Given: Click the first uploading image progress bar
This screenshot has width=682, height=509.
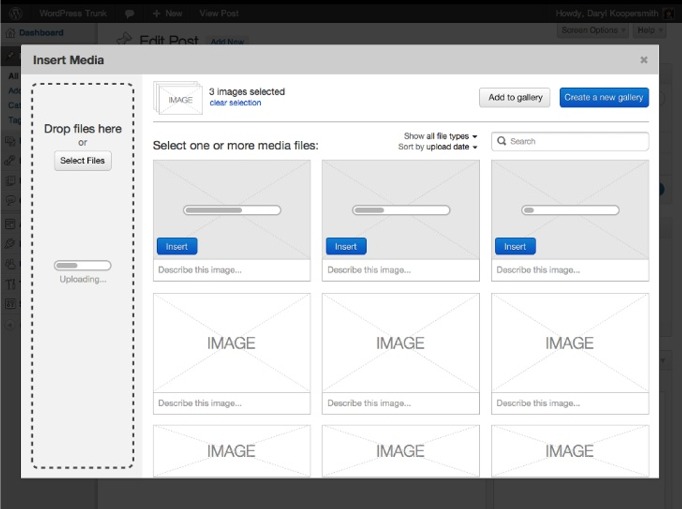Looking at the screenshot, I should click(232, 210).
